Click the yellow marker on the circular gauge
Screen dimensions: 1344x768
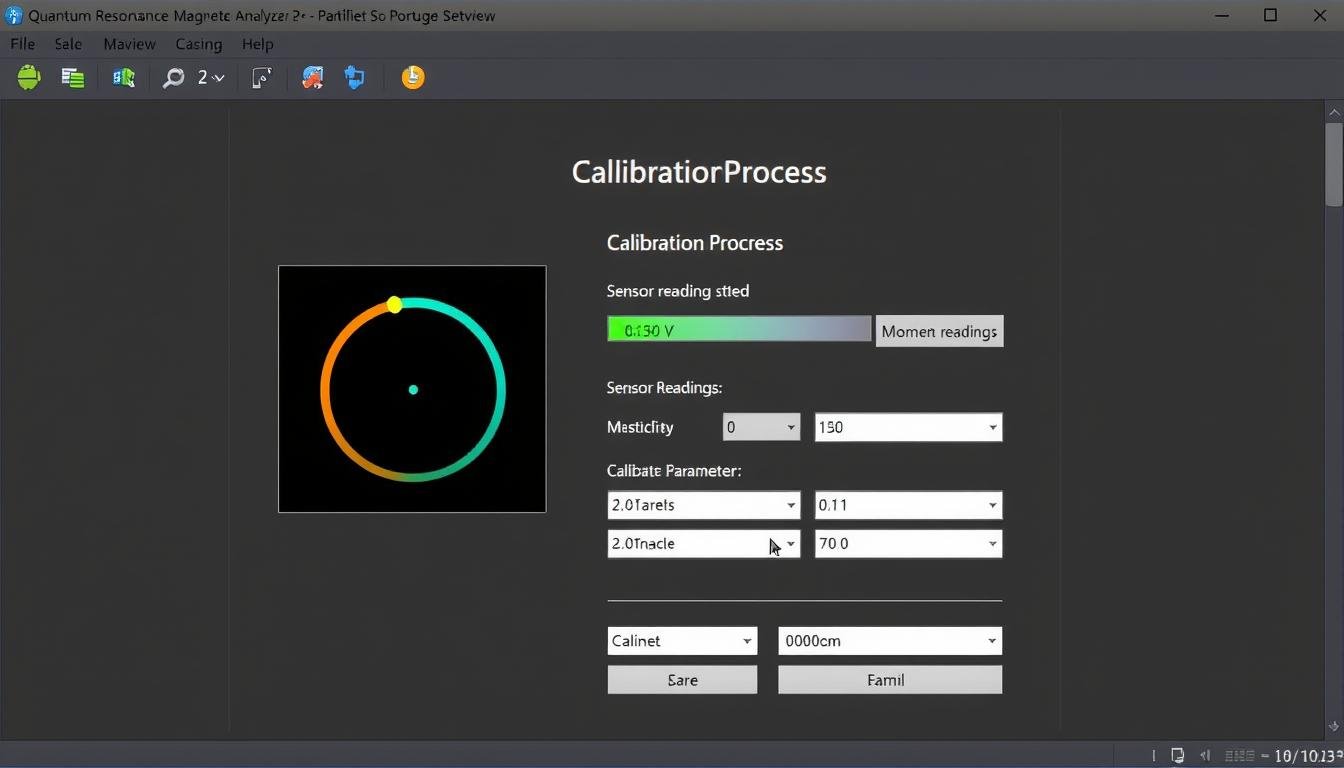click(x=395, y=304)
